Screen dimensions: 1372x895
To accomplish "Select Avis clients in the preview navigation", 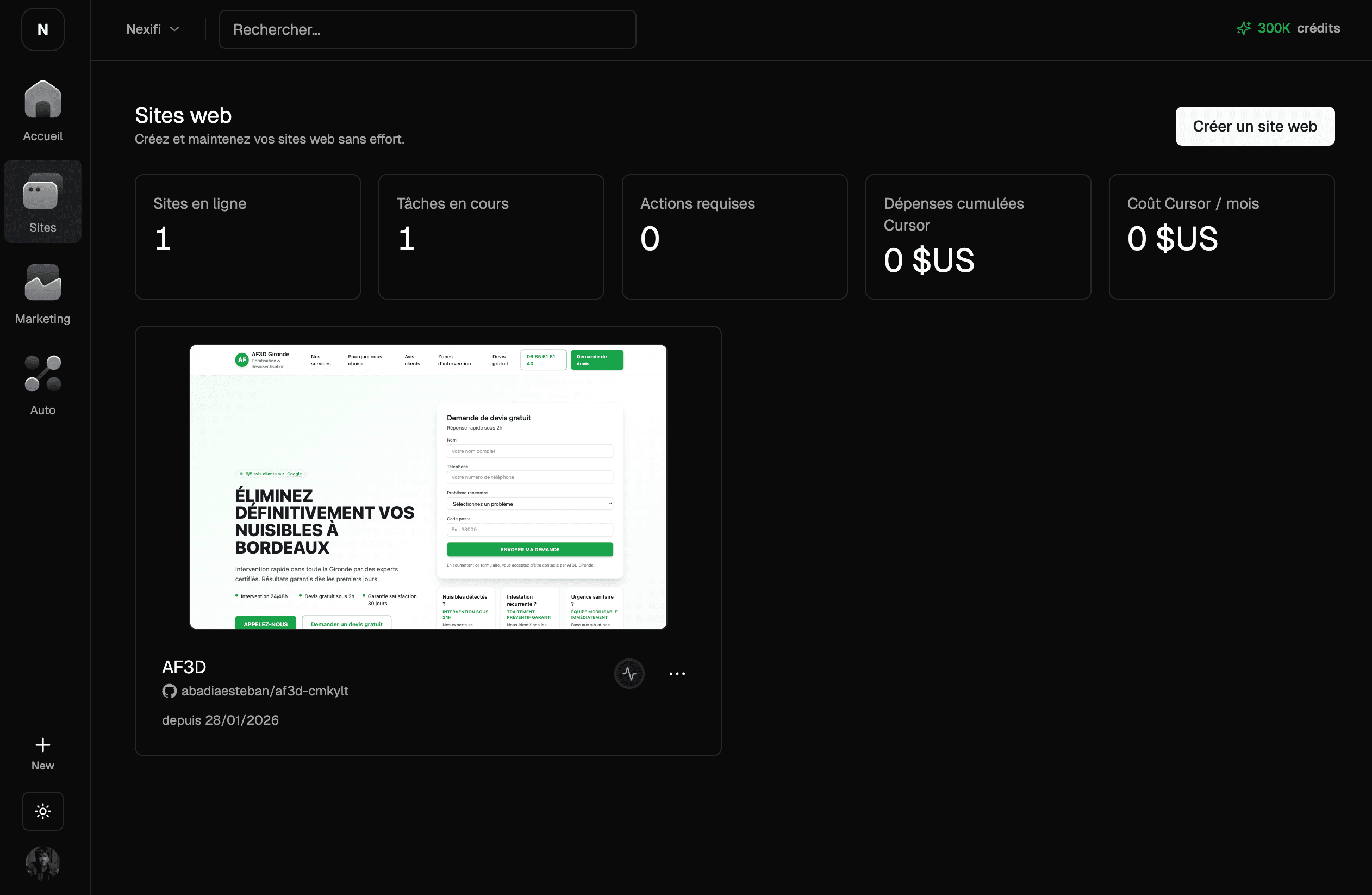I will [x=411, y=360].
